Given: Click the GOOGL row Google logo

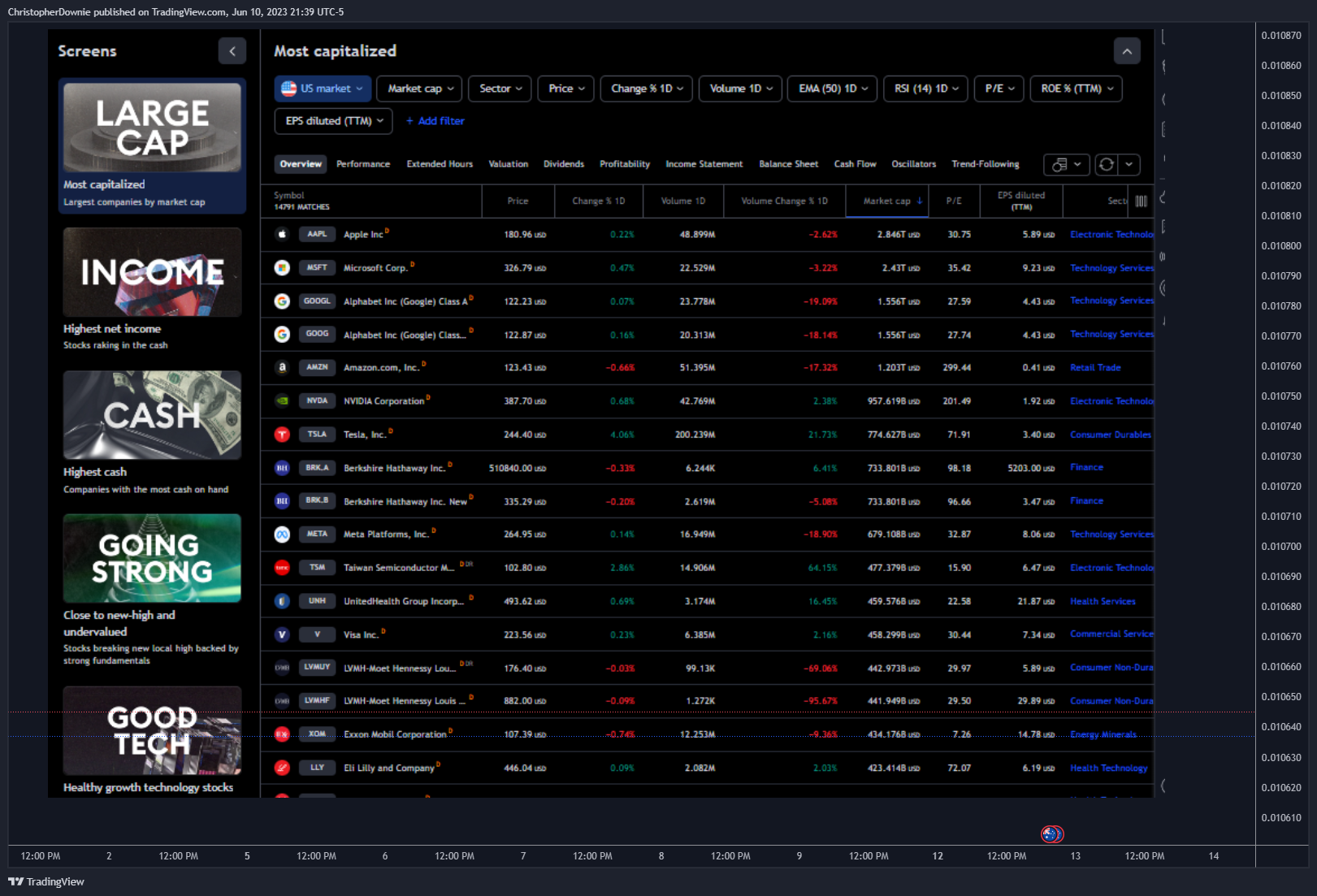Looking at the screenshot, I should (x=282, y=301).
